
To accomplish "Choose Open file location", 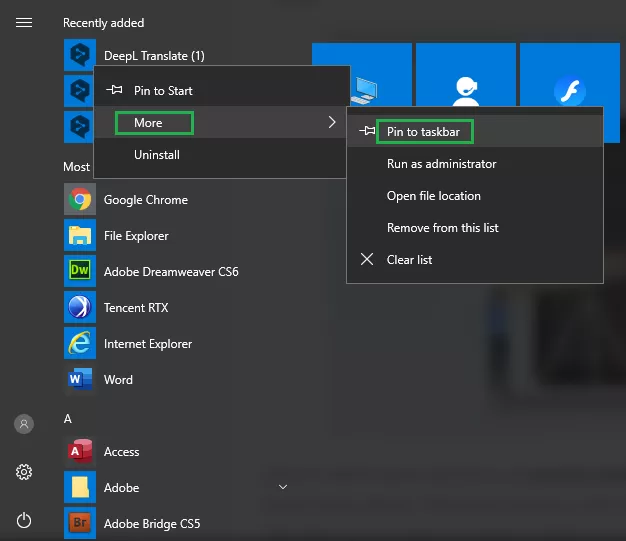I will (475, 196).
